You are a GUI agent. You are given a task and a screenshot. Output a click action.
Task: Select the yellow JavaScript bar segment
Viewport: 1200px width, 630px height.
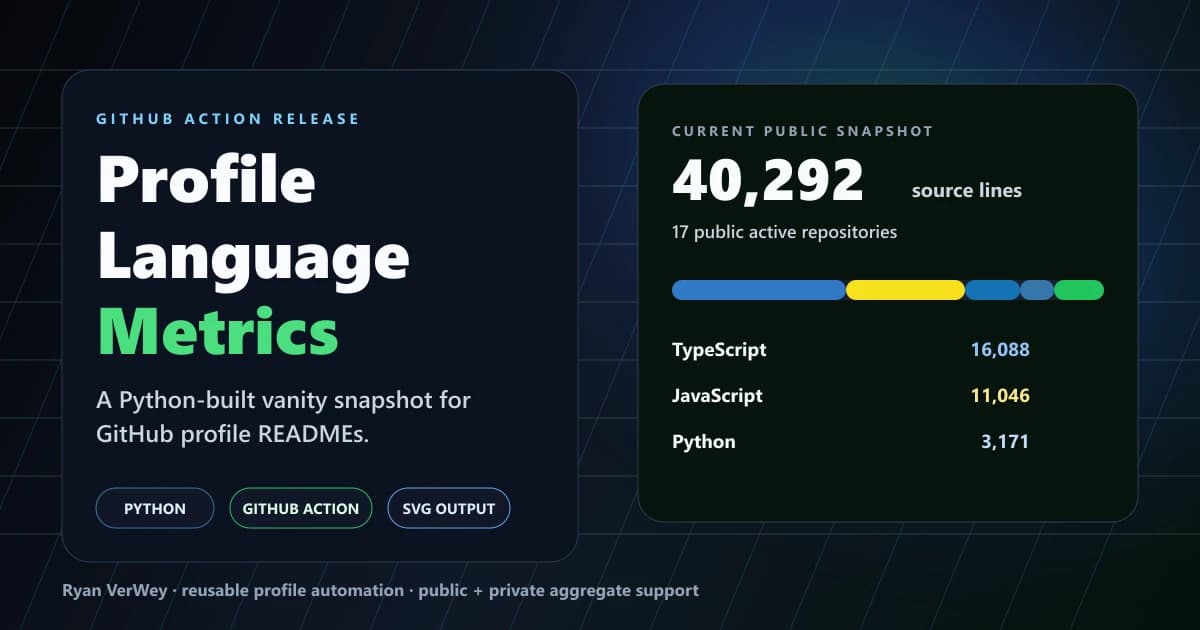tap(905, 290)
